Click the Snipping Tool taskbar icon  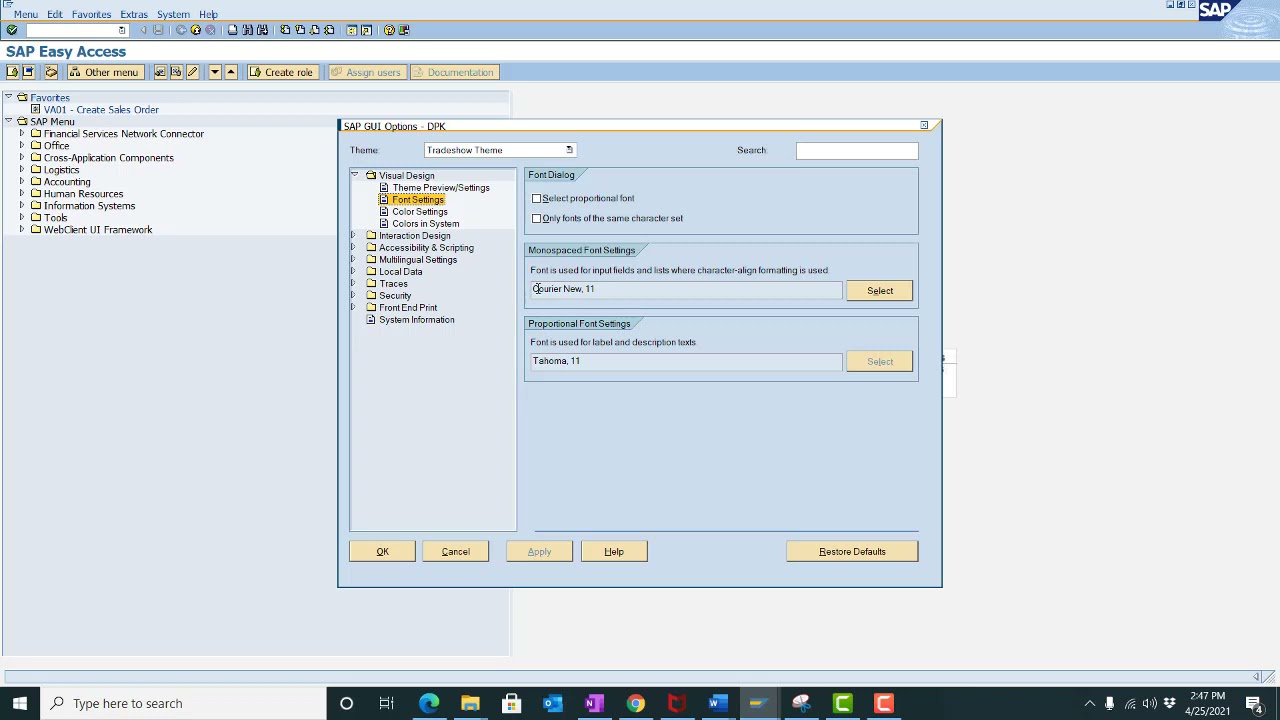pos(800,703)
